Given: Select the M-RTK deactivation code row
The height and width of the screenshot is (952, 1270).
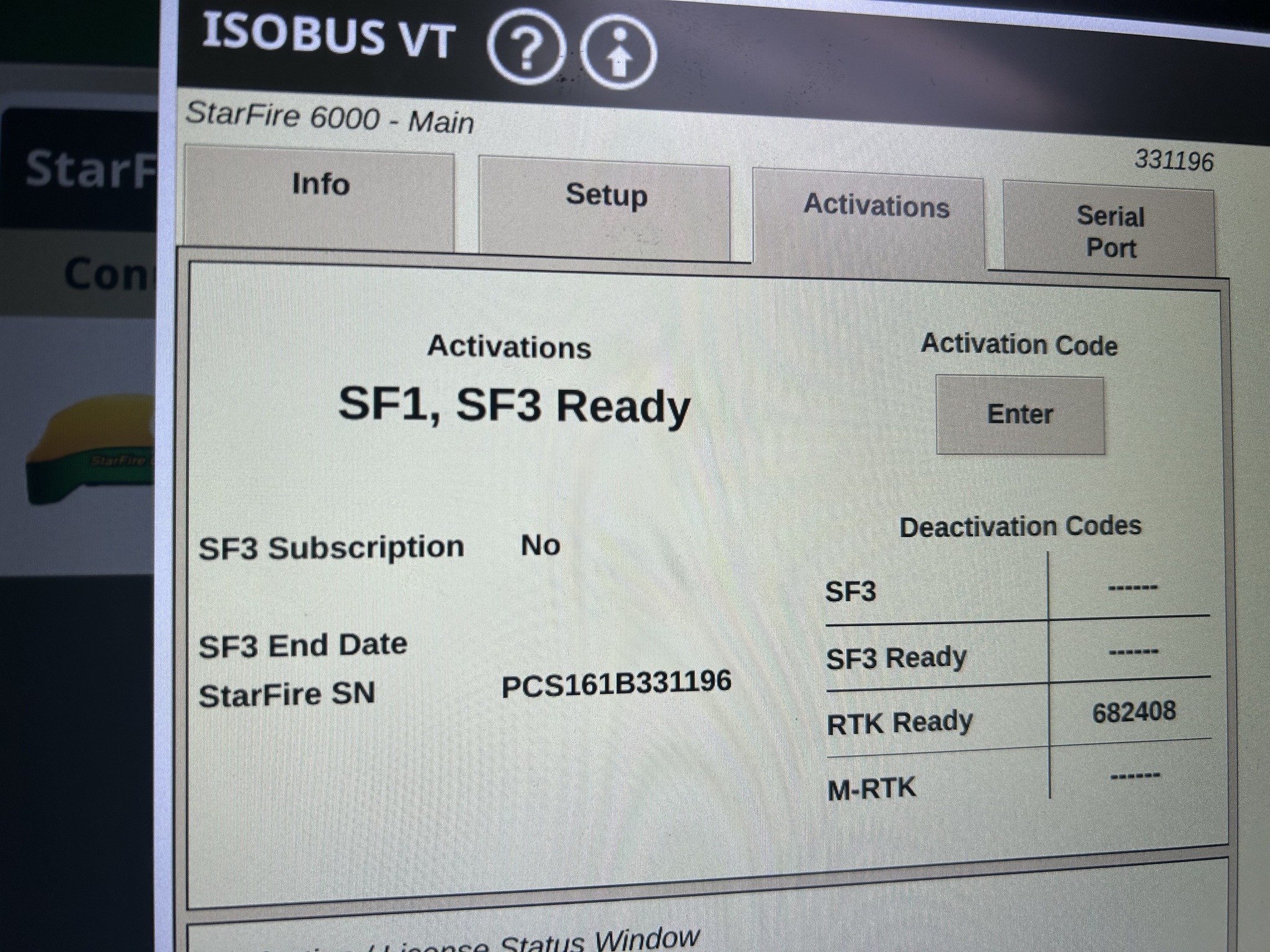Looking at the screenshot, I should [x=871, y=789].
